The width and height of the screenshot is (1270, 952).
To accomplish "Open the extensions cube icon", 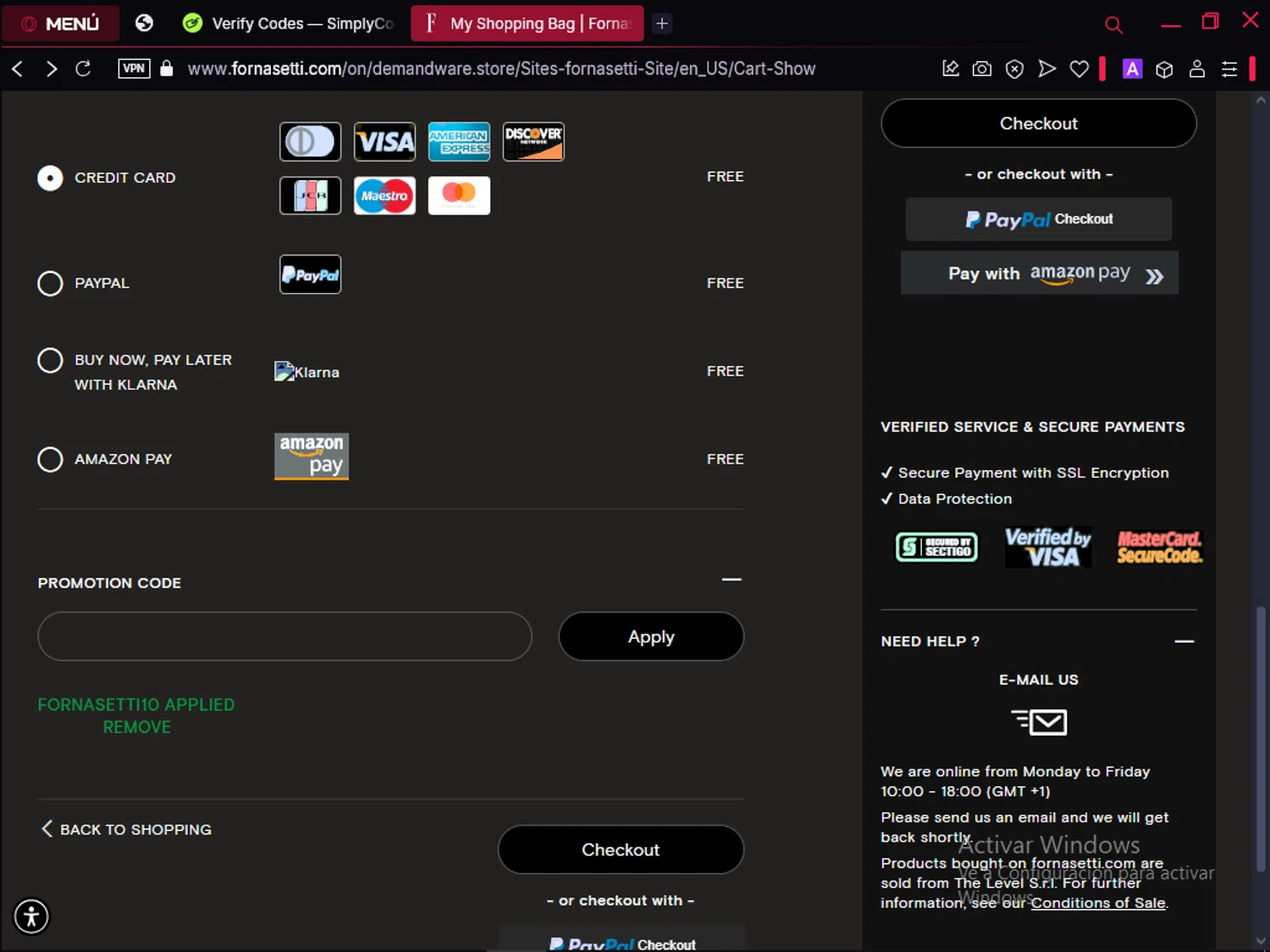I will click(x=1165, y=69).
